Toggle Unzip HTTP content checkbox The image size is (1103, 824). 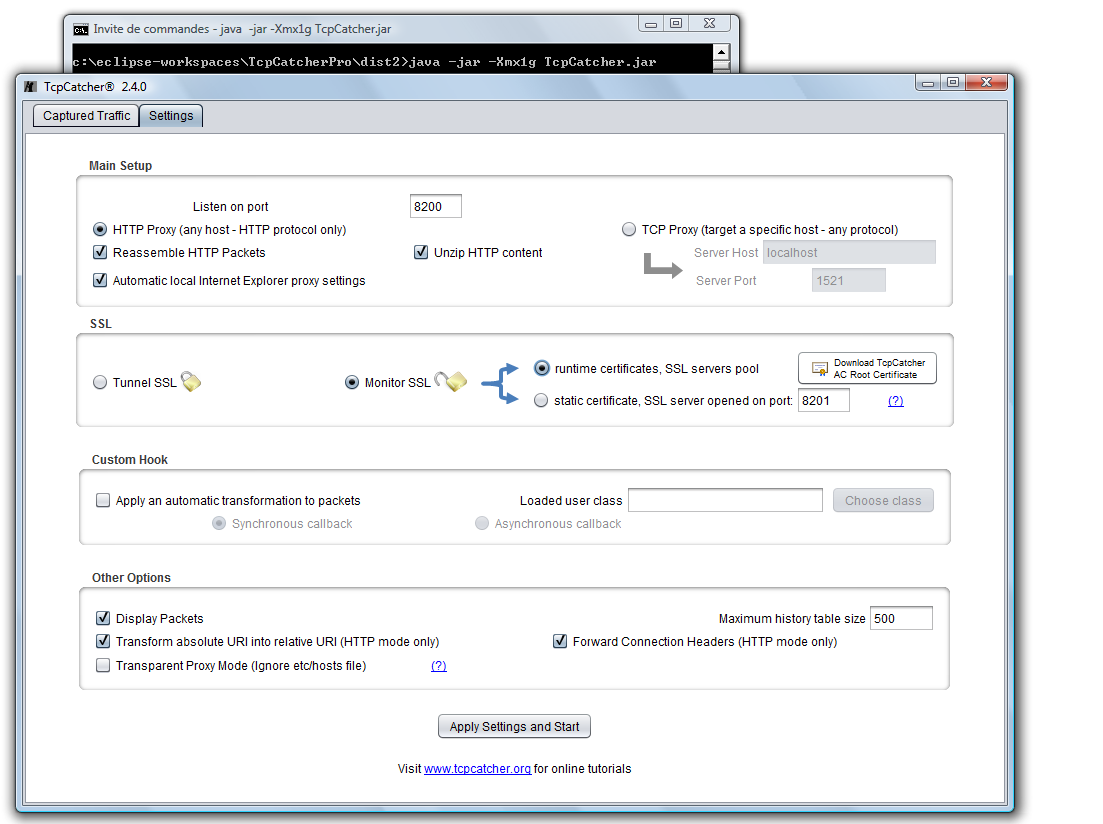(421, 252)
